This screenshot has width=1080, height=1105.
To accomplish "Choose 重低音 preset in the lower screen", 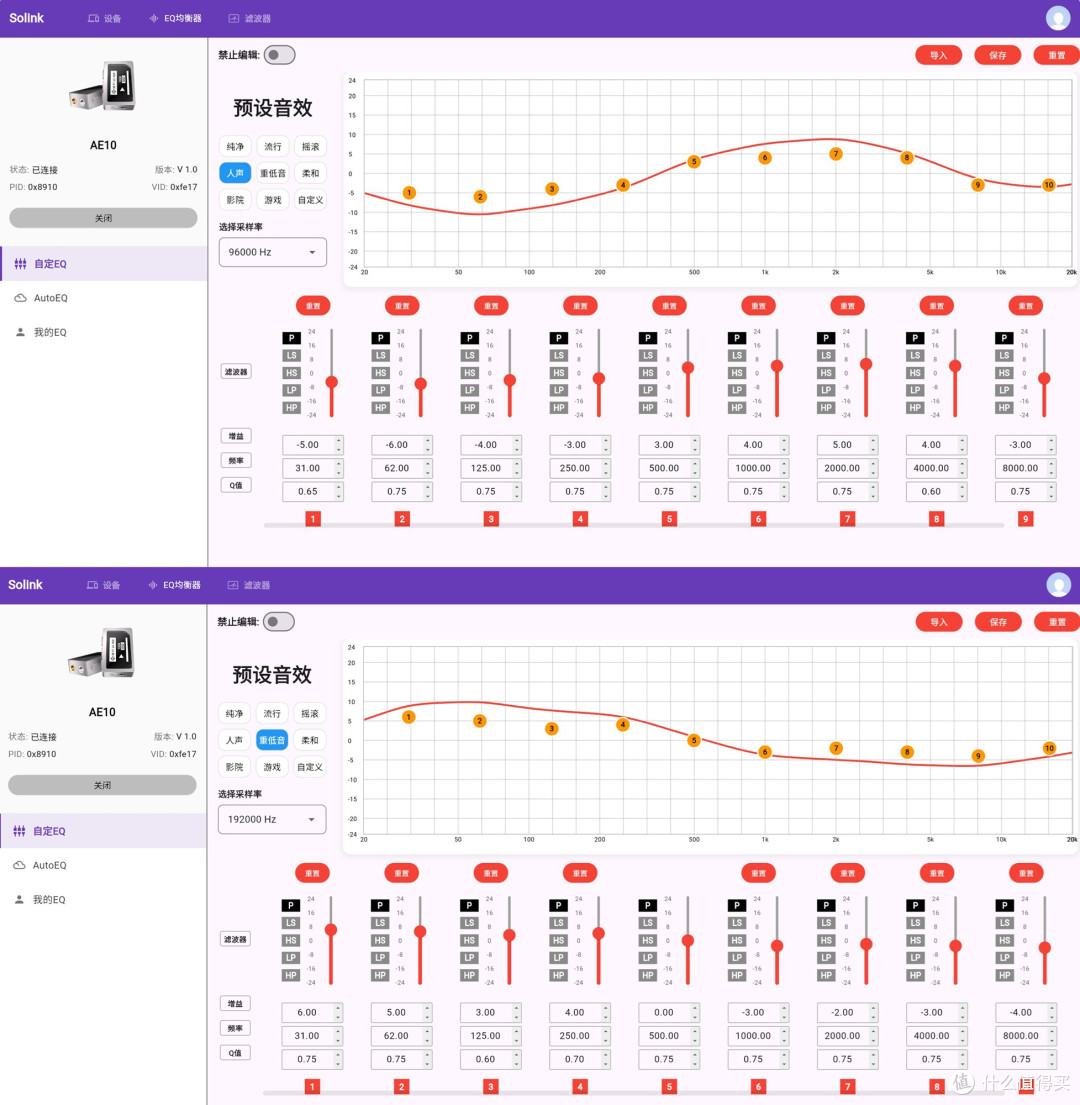I will click(x=272, y=740).
